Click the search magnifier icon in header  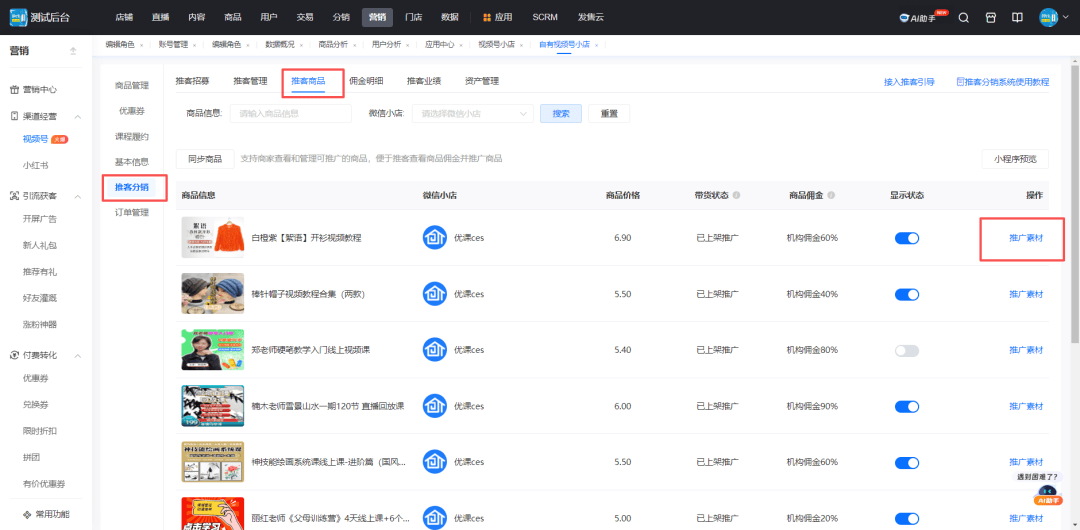coord(964,17)
